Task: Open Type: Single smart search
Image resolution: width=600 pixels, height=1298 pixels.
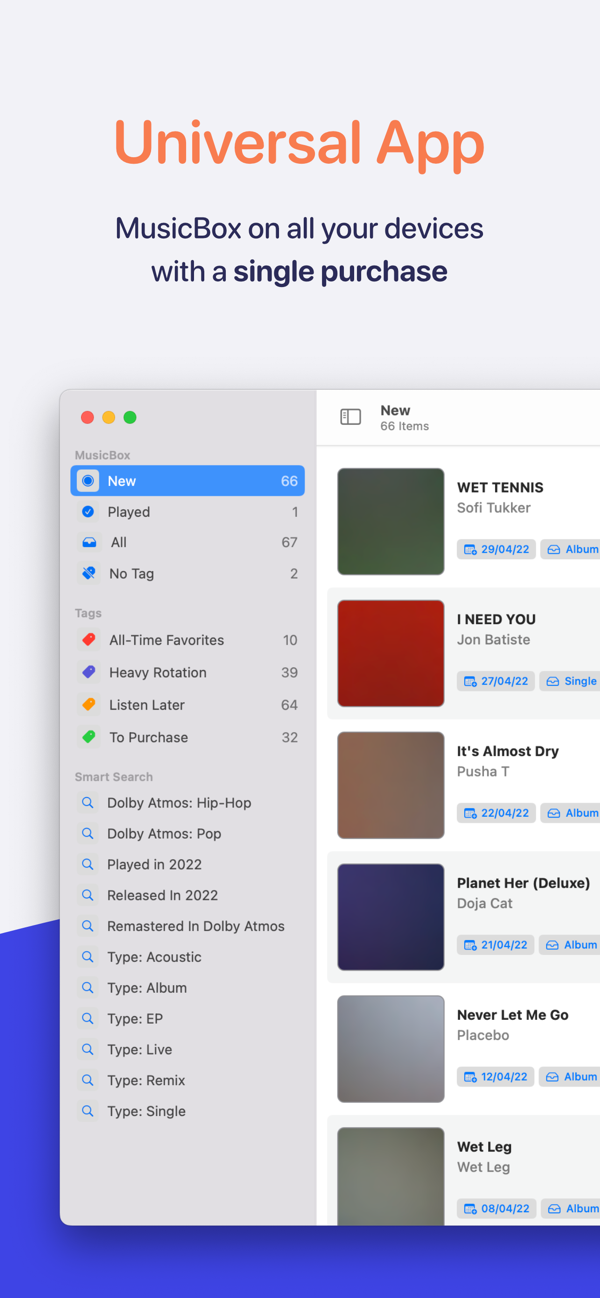Action: click(188, 1111)
